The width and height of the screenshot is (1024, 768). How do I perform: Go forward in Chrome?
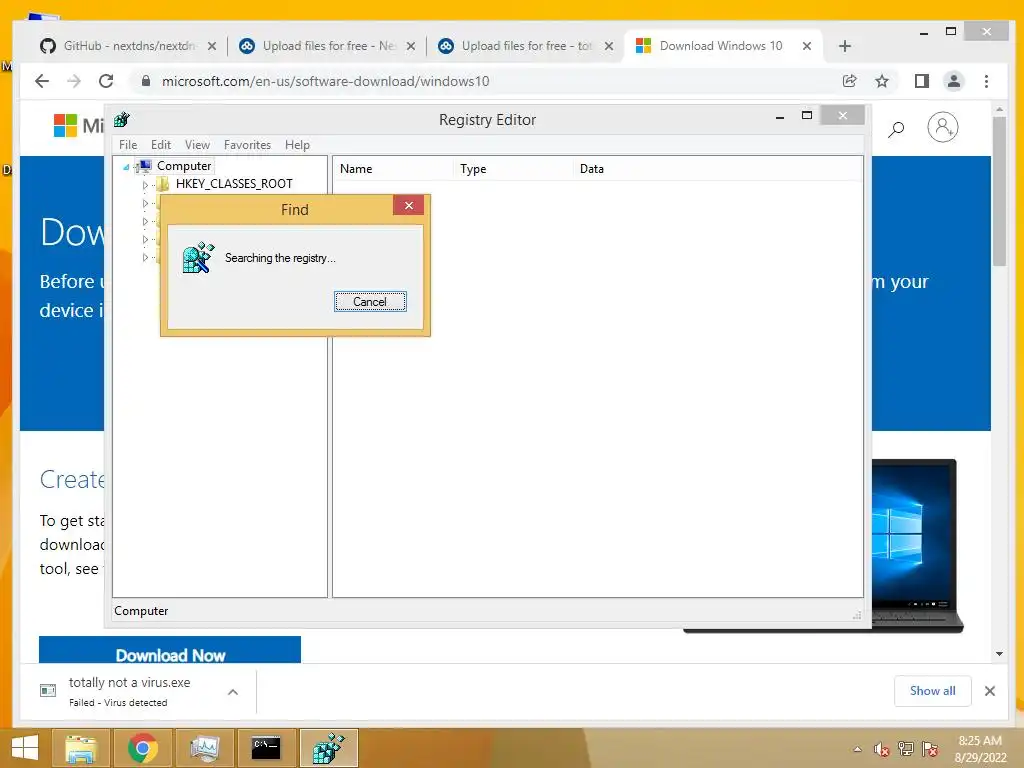[x=74, y=81]
